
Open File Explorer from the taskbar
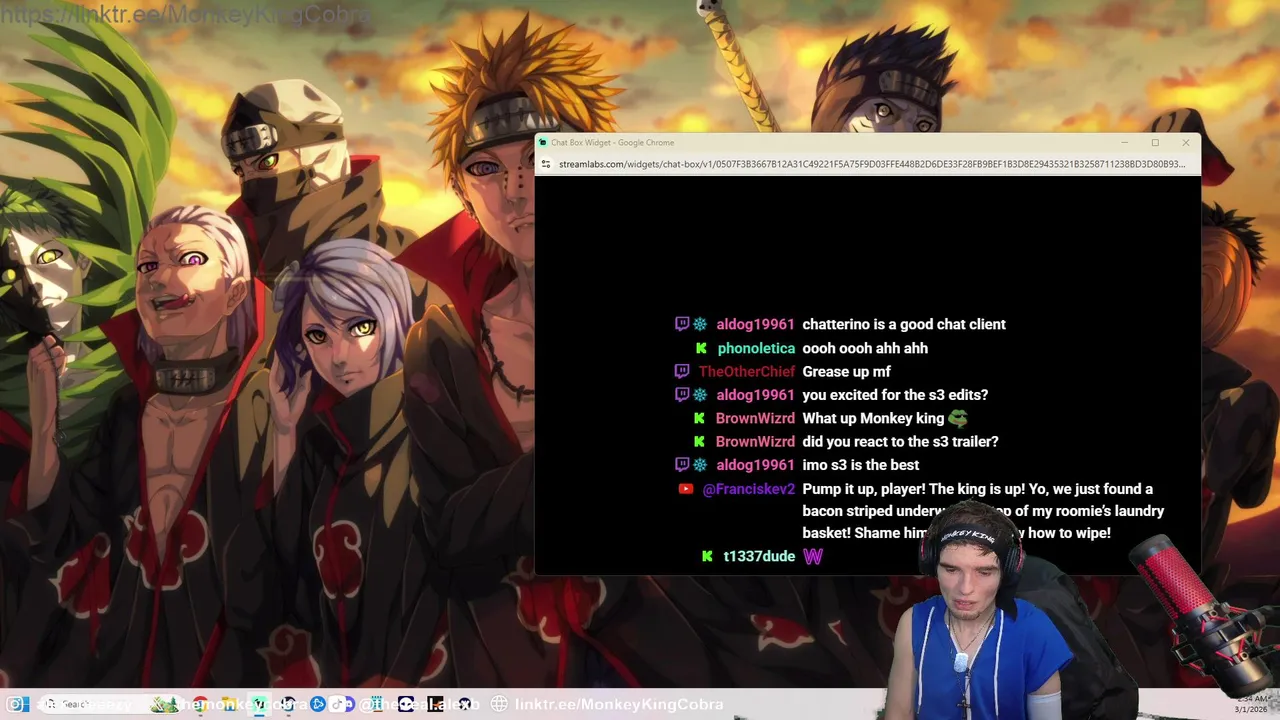228,704
